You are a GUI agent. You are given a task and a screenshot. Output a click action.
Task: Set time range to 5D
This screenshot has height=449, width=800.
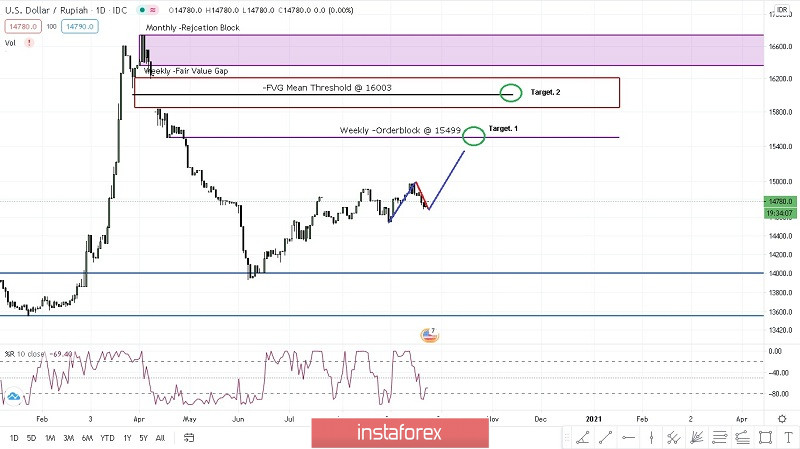[x=31, y=438]
